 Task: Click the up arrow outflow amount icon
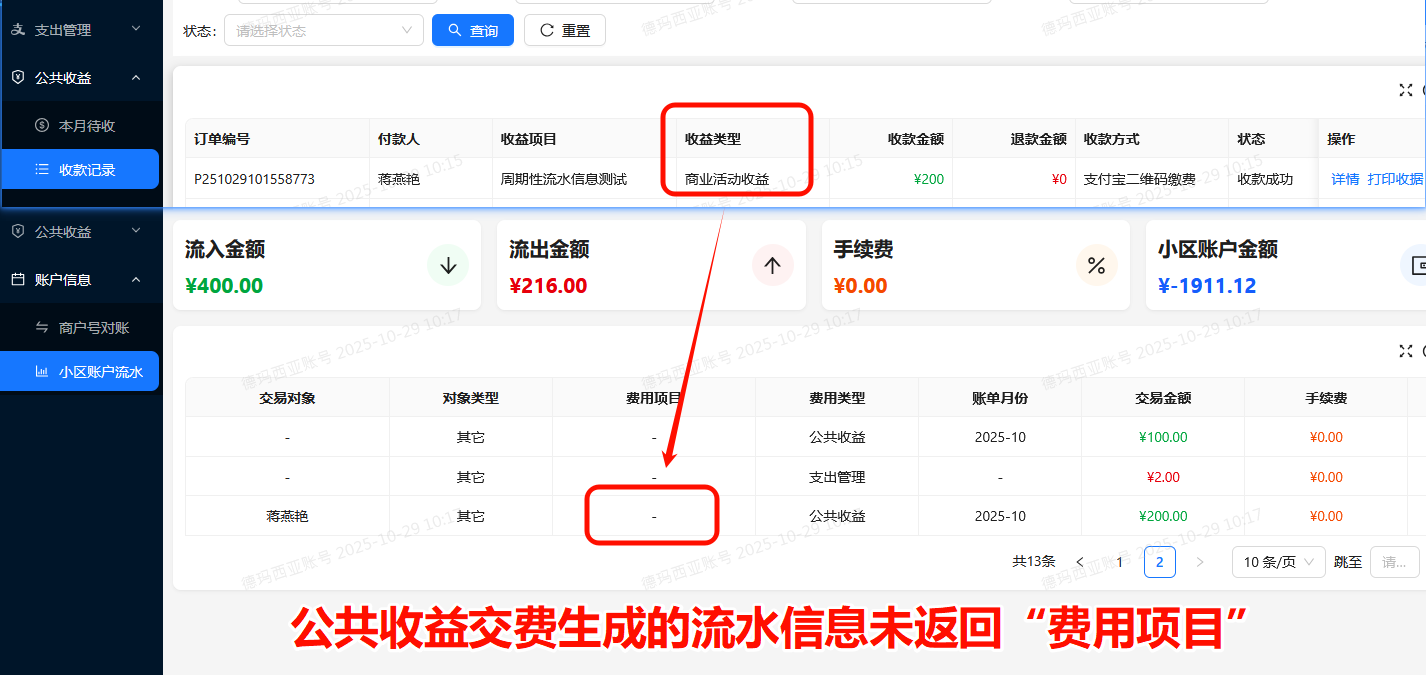[772, 265]
